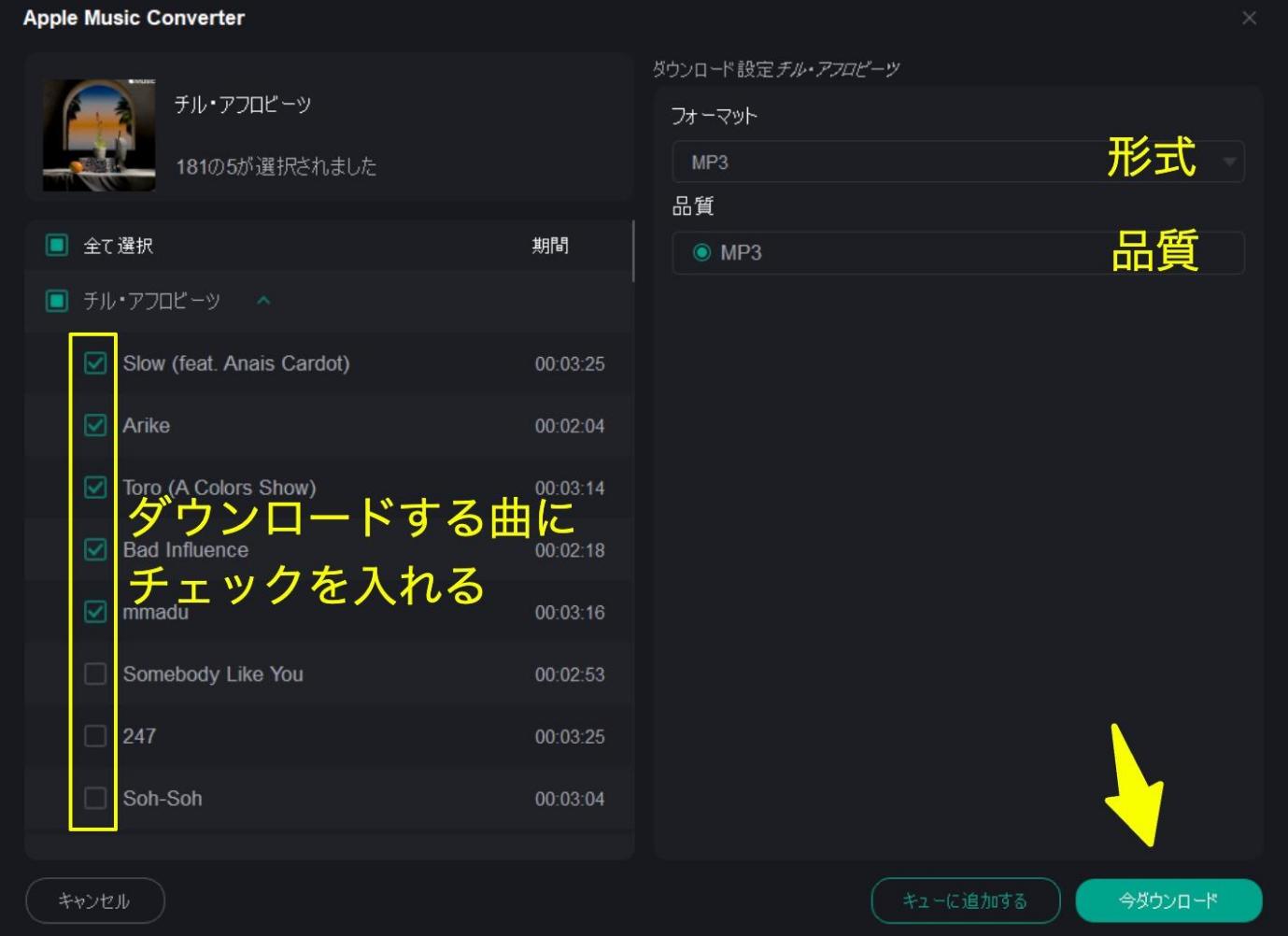Collapse the チル・アフロビーツ playlist chevron

[x=263, y=301]
